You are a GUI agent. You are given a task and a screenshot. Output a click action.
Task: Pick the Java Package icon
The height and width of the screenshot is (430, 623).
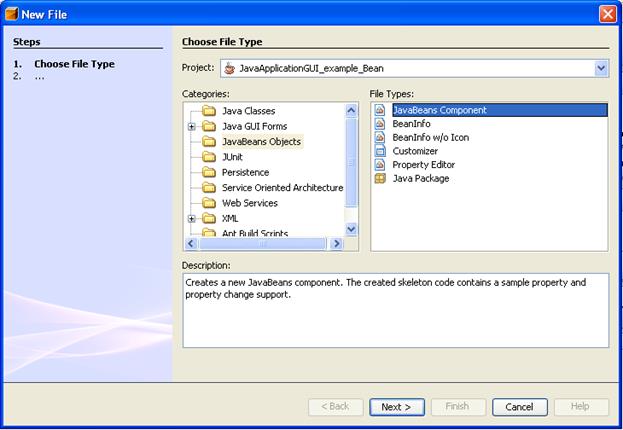click(380, 179)
